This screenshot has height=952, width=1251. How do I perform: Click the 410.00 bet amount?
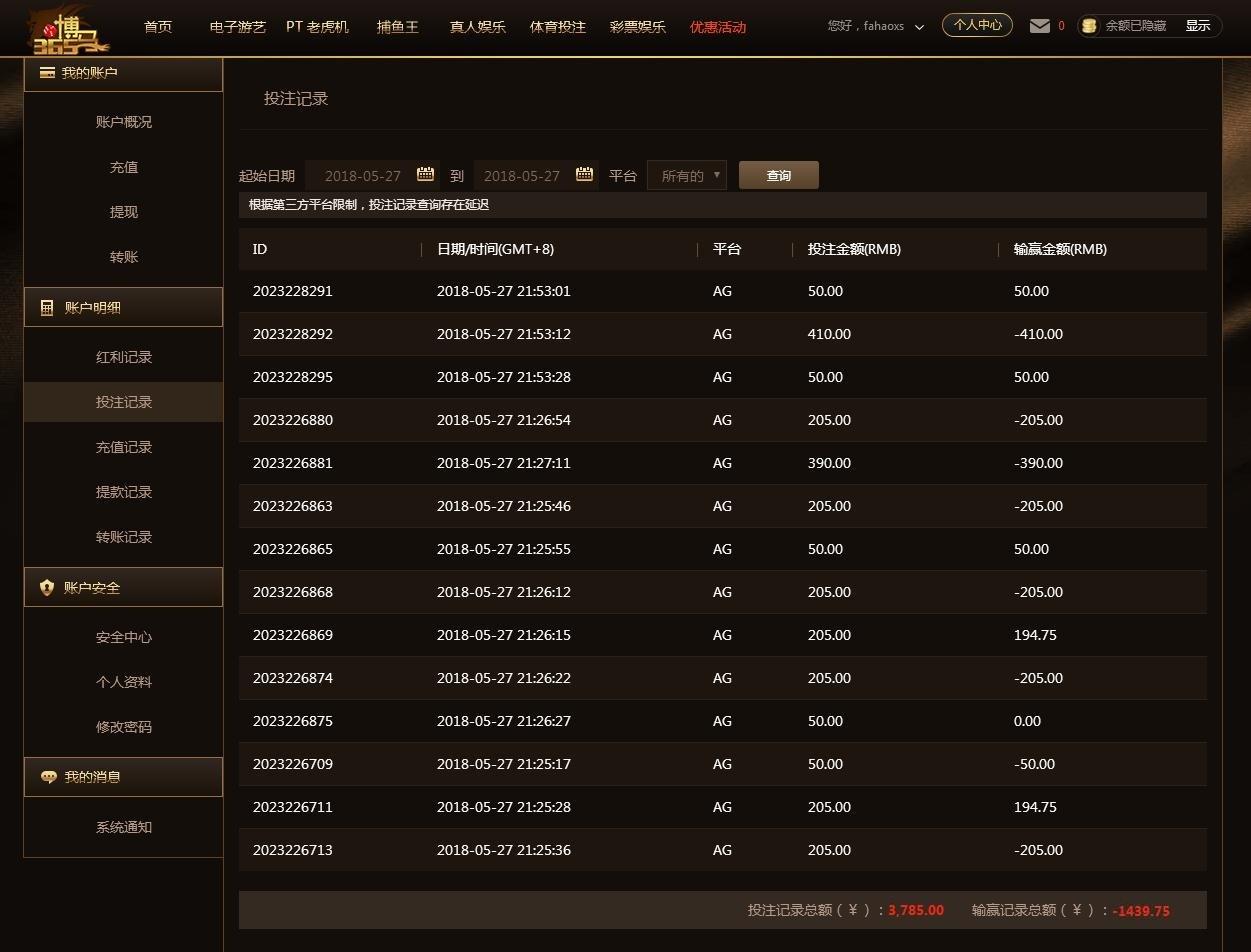tap(829, 334)
